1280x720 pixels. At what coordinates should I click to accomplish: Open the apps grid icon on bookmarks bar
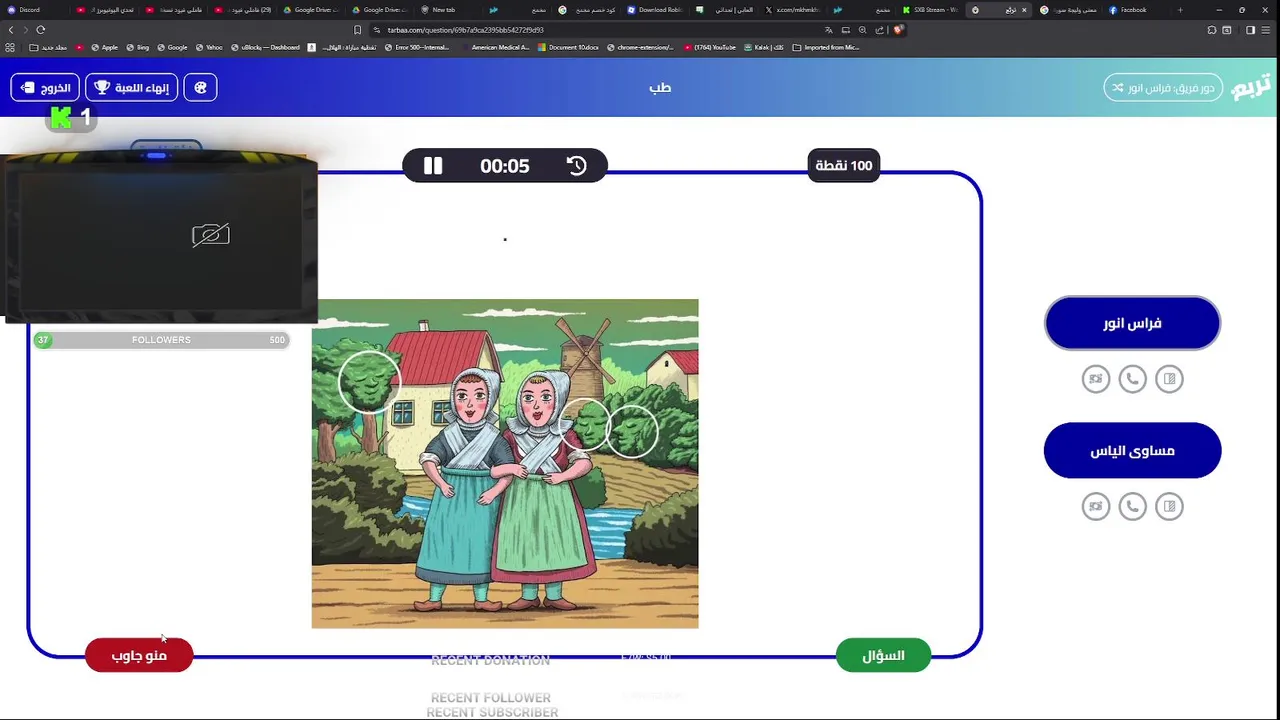tap(10, 47)
